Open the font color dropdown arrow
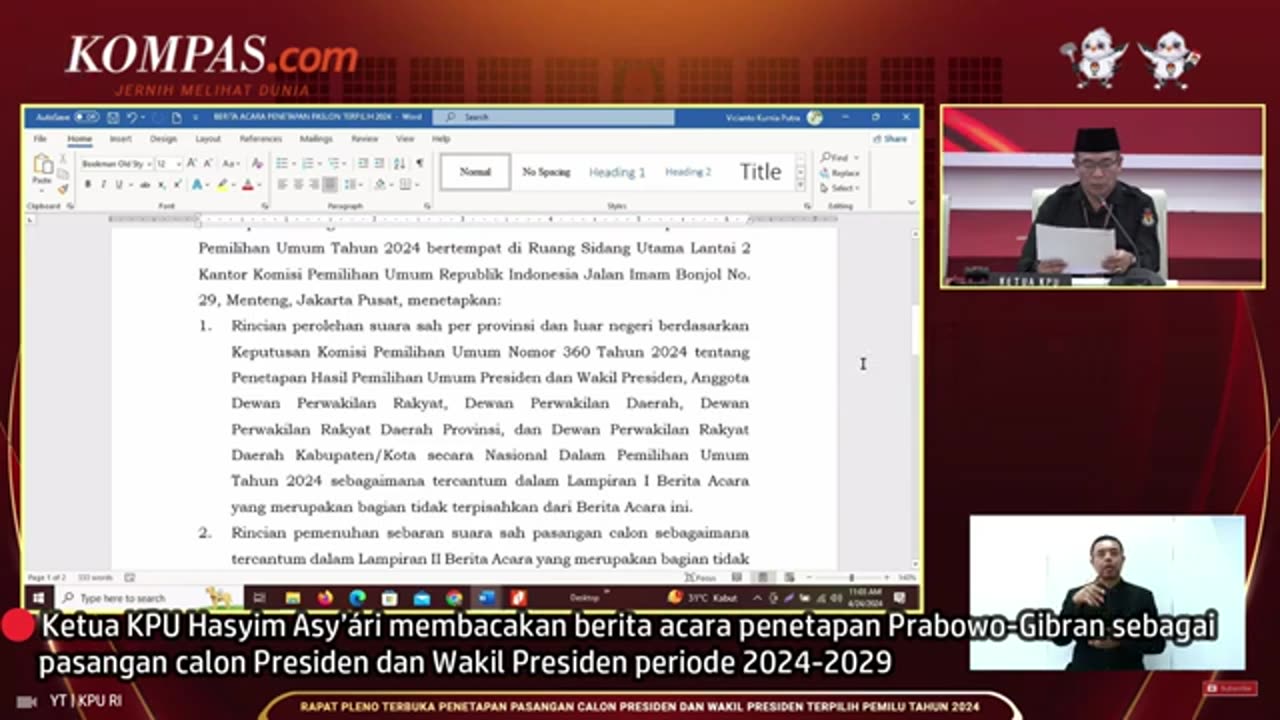1280x720 pixels. [x=260, y=185]
